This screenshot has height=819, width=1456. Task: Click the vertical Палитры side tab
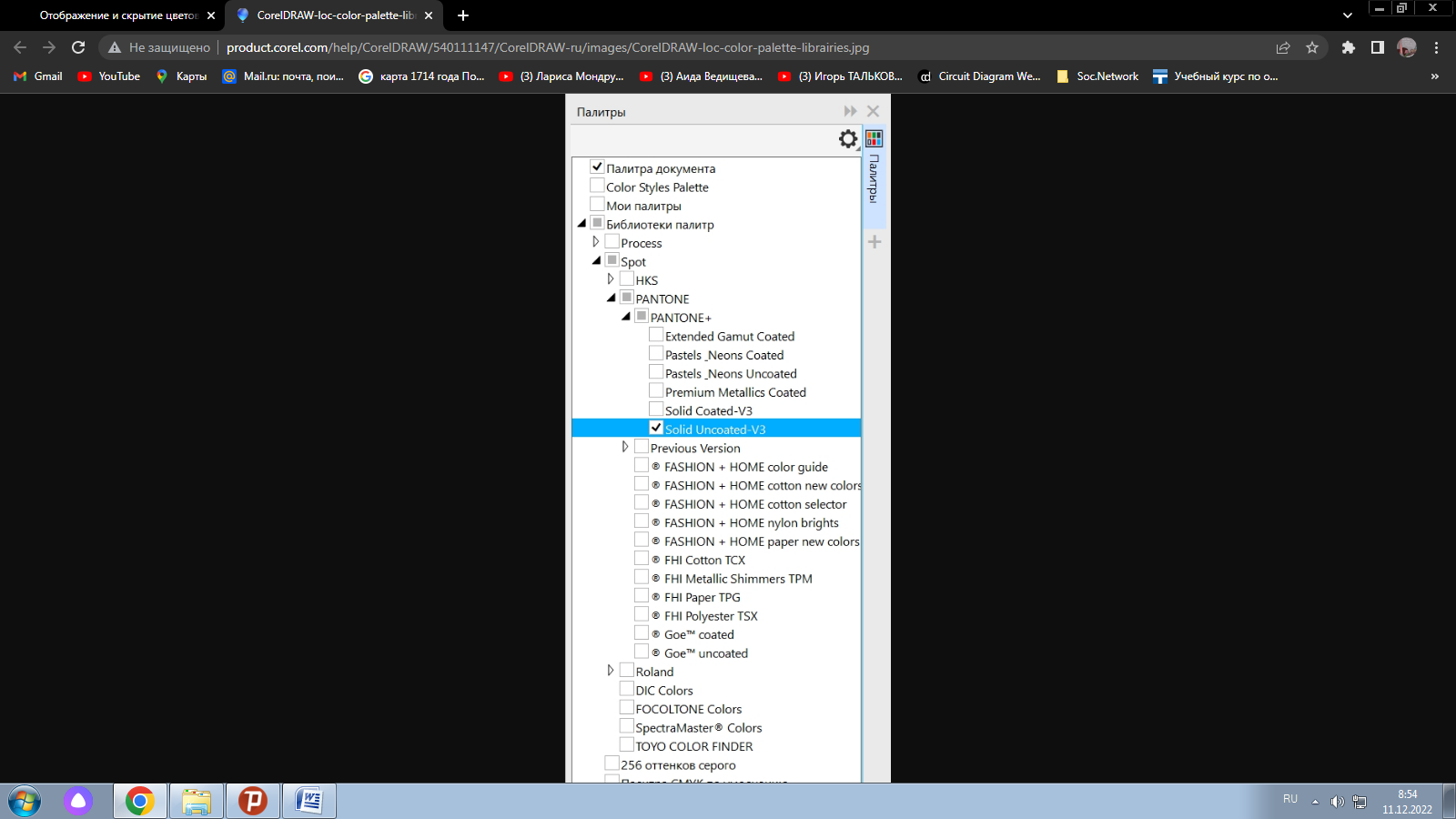(875, 178)
